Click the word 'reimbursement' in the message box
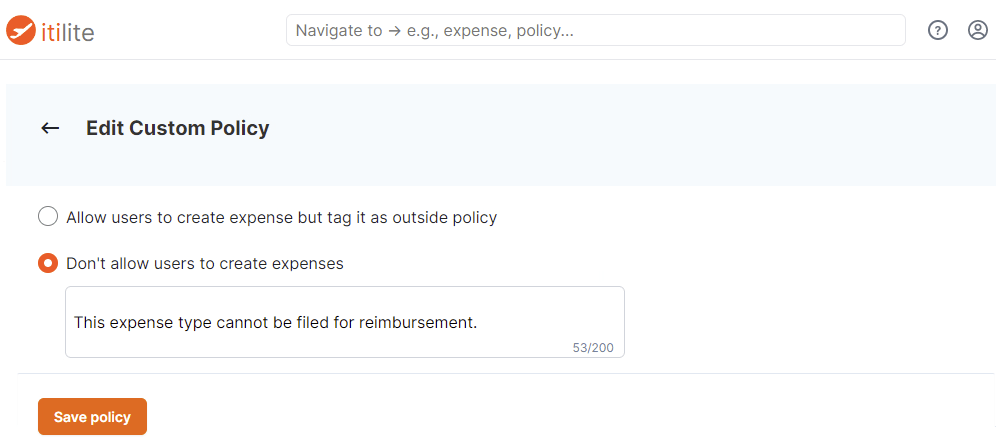This screenshot has height=447, width=996. (417, 323)
